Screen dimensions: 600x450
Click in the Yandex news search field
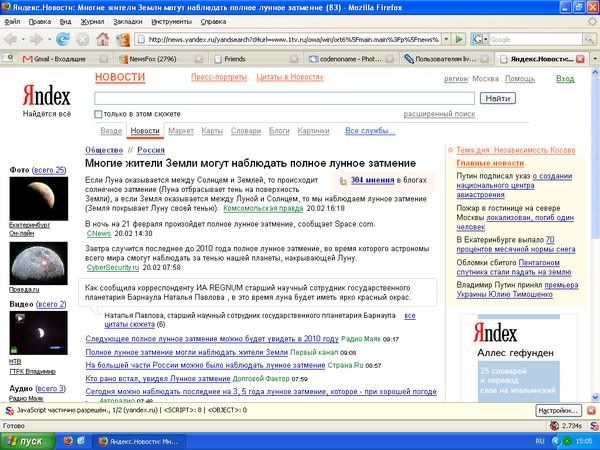pyautogui.click(x=284, y=98)
